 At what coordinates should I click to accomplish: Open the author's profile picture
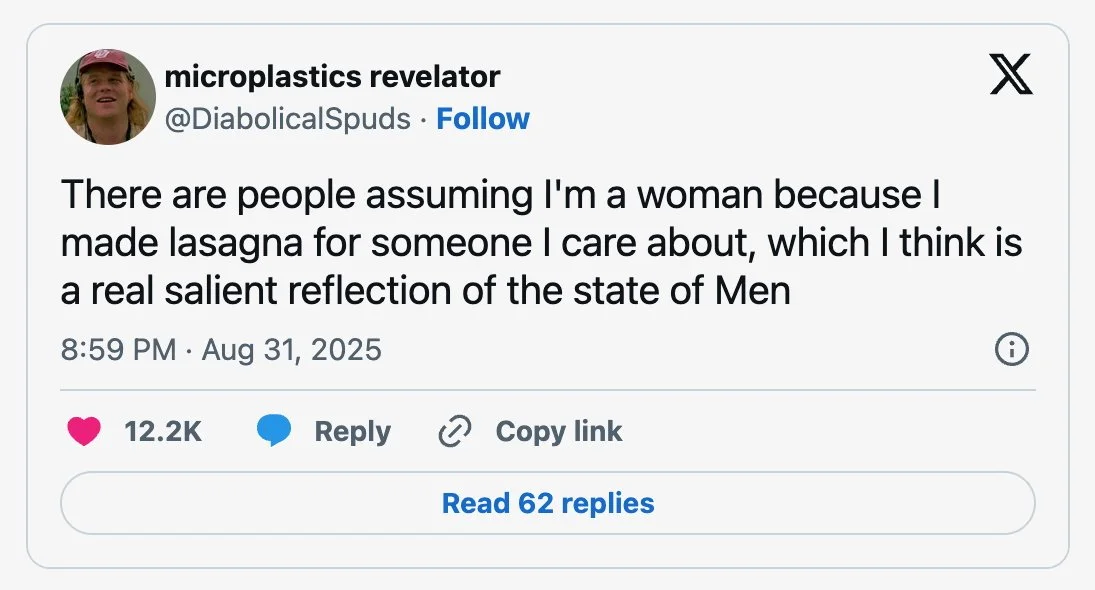pos(108,97)
